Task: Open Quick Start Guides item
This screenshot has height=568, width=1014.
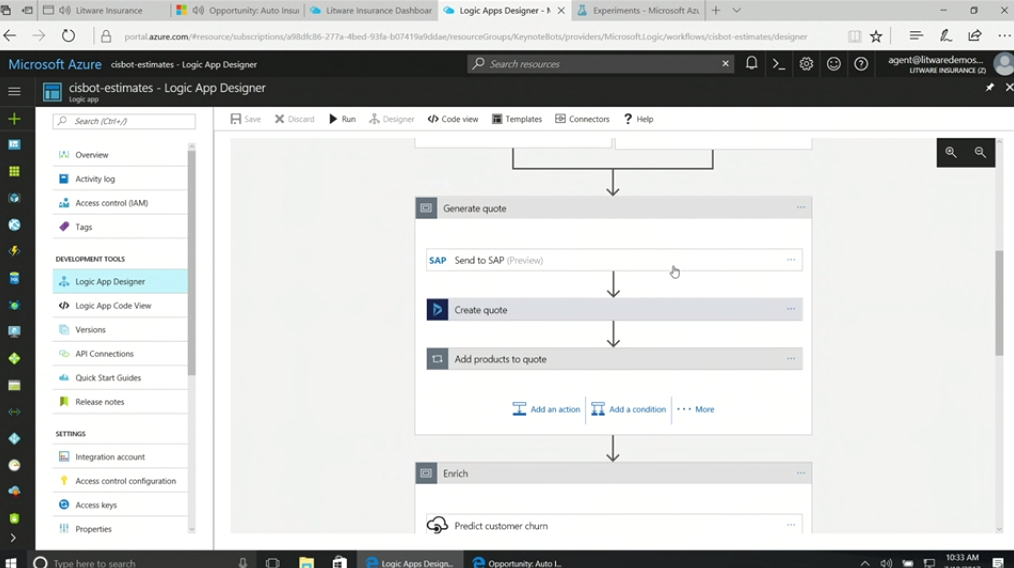Action: click(x=120, y=377)
